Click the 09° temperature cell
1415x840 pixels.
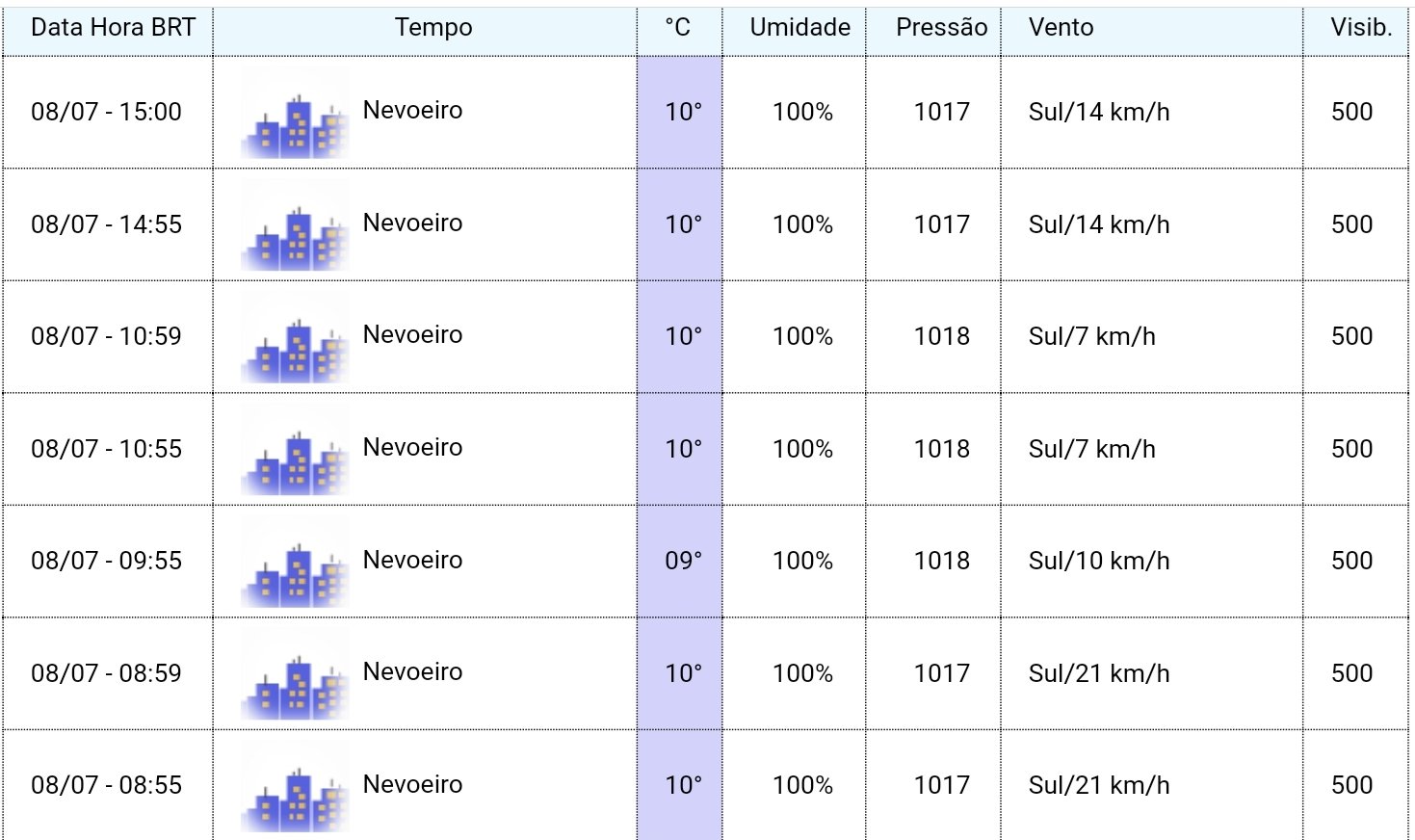tap(679, 562)
